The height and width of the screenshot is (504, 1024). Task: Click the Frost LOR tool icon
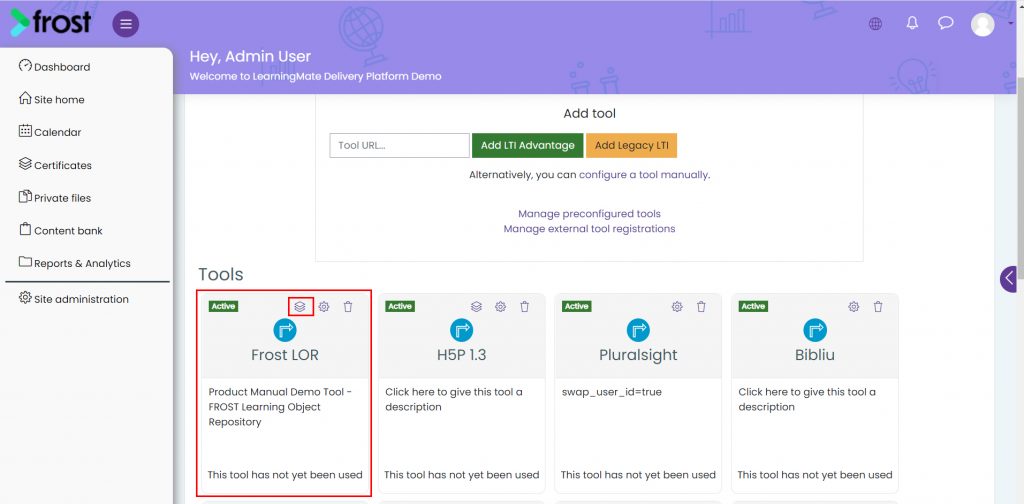(x=285, y=330)
